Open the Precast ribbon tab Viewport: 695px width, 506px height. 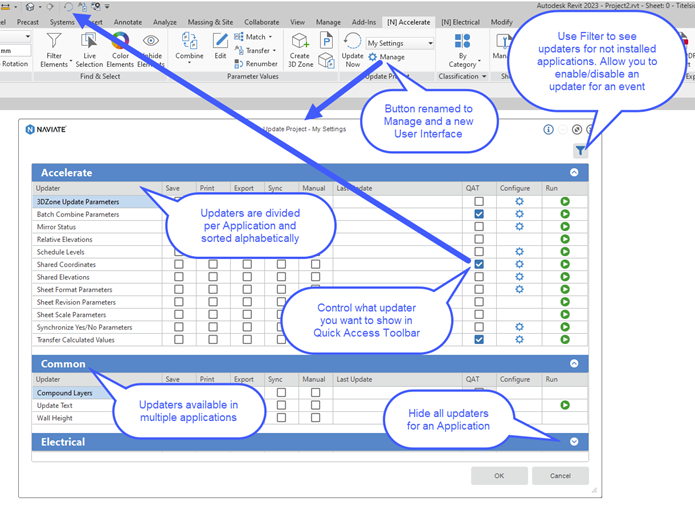click(x=27, y=22)
